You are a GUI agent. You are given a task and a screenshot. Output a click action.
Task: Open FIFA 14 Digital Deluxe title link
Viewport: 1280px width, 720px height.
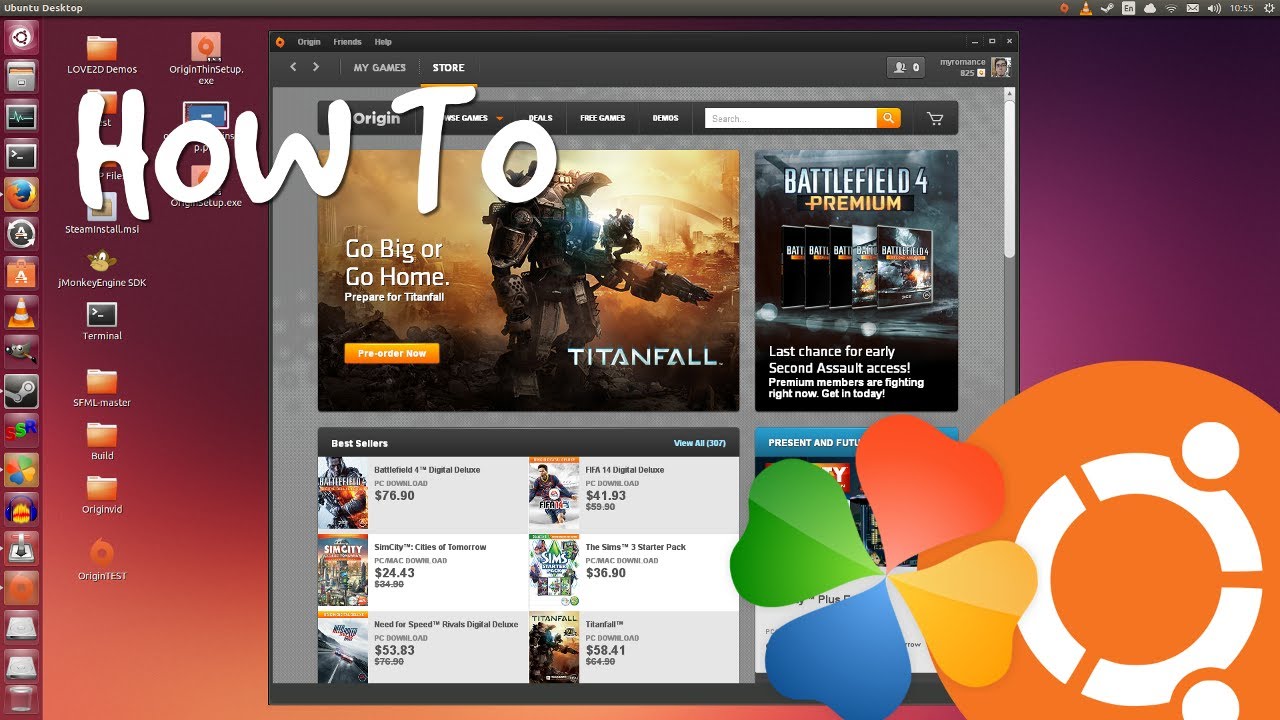click(x=625, y=470)
